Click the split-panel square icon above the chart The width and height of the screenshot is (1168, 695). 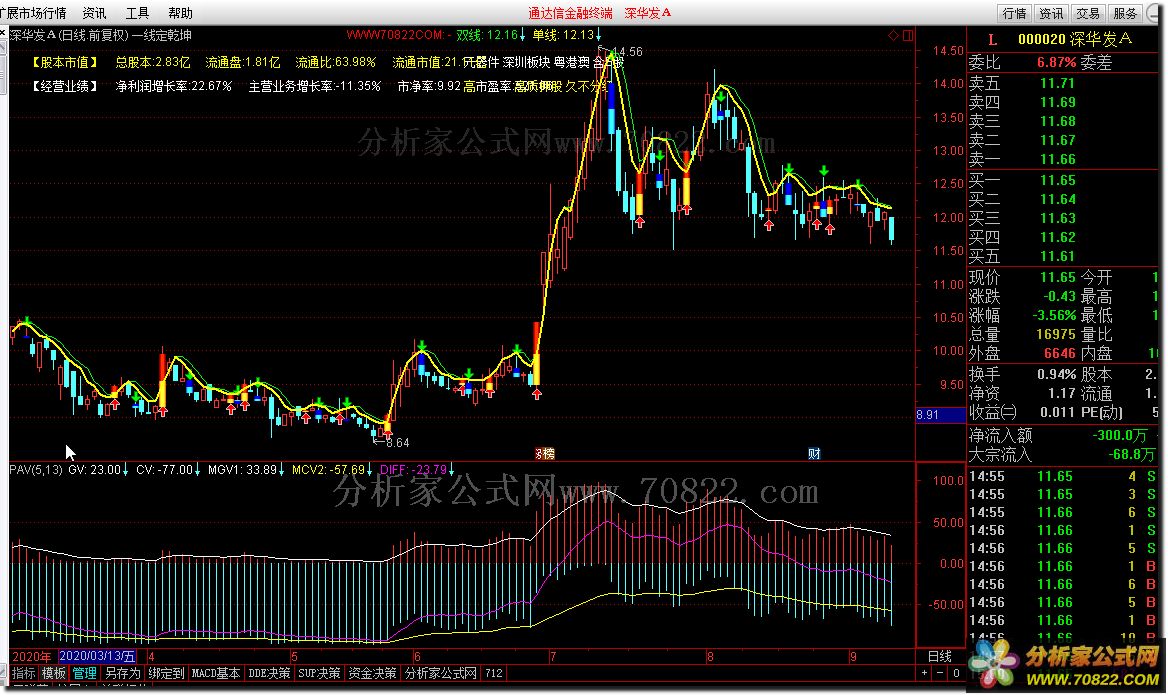coord(907,36)
